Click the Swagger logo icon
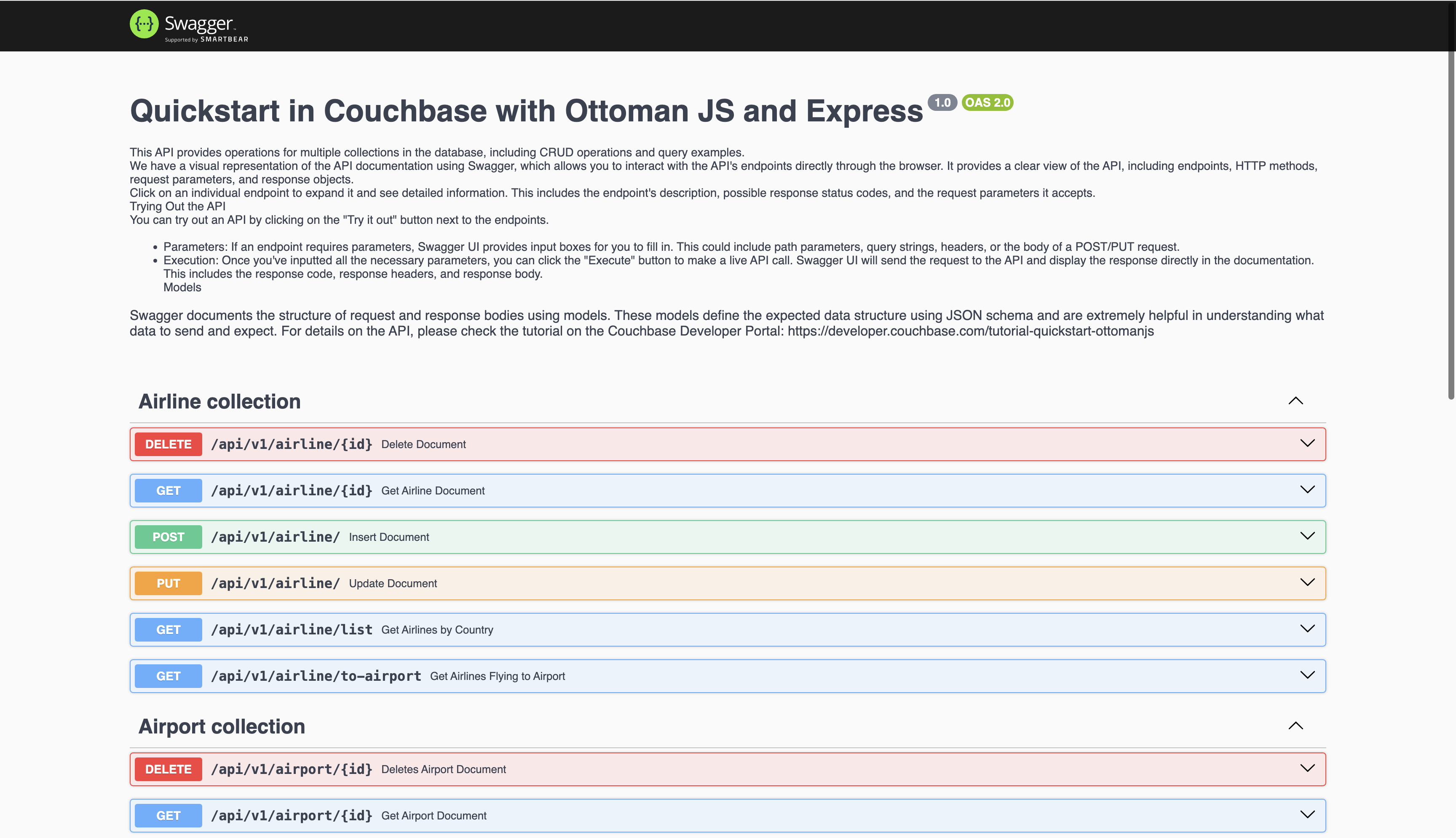 pos(144,24)
